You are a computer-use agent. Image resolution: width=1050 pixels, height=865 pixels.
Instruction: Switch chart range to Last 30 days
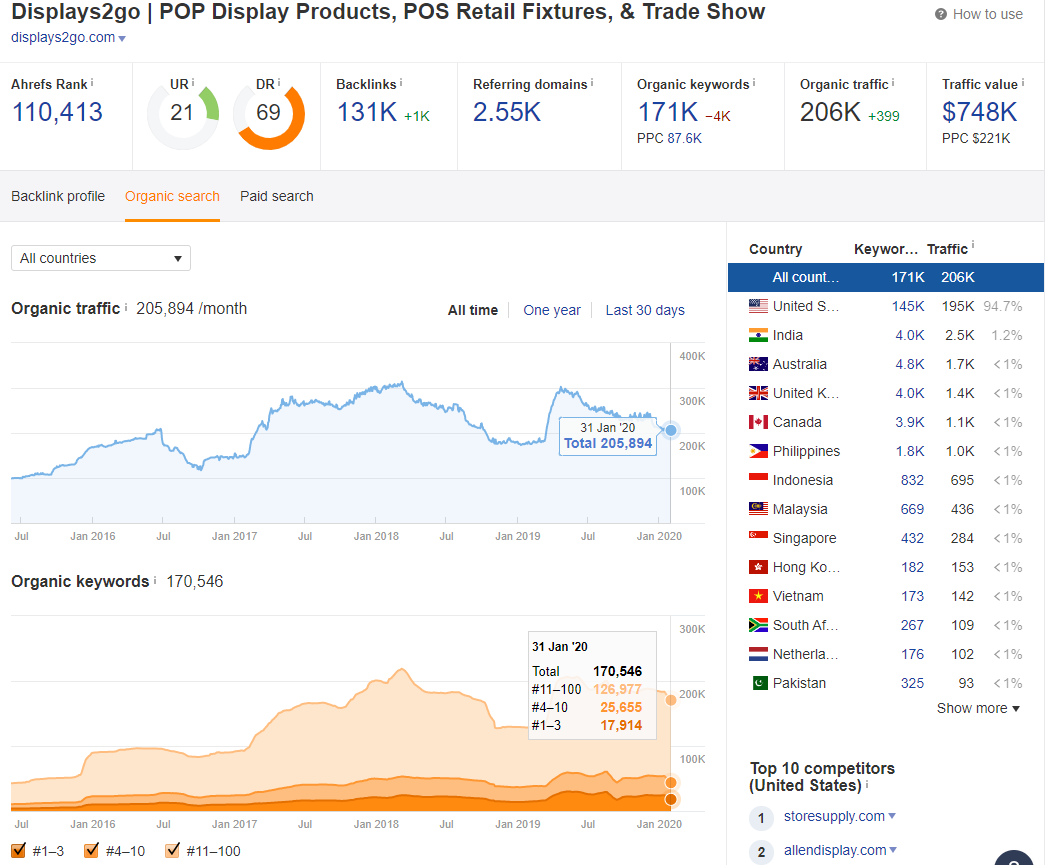coord(645,310)
